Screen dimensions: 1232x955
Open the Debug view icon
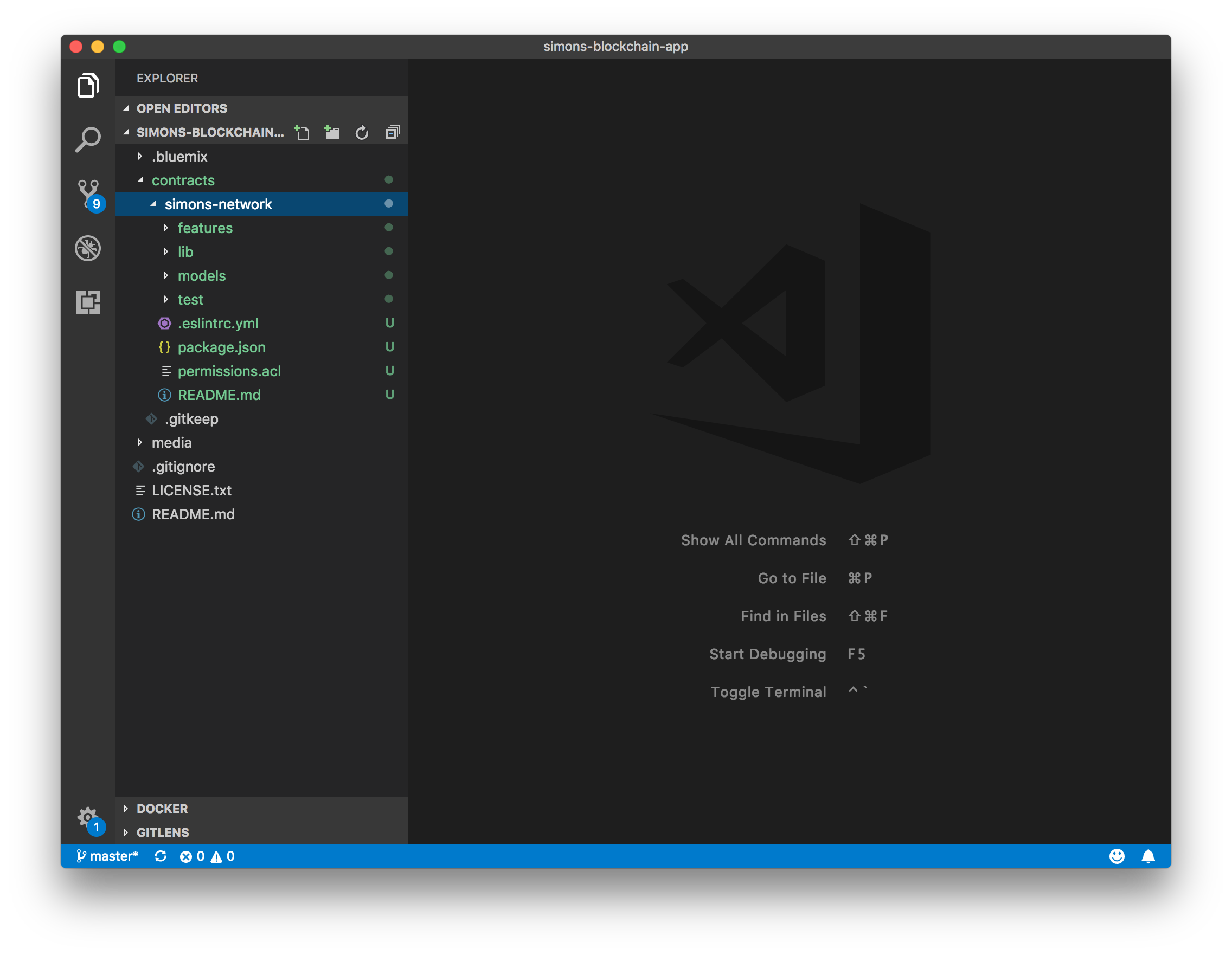coord(88,248)
